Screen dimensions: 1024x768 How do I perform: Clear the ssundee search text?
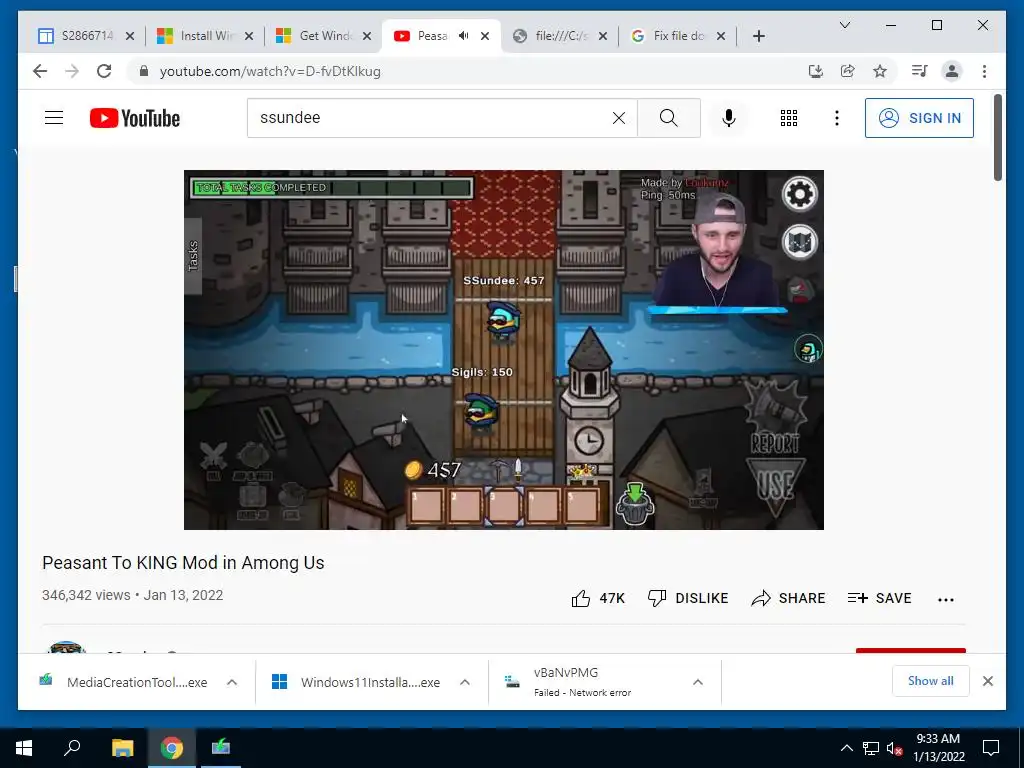[x=618, y=118]
